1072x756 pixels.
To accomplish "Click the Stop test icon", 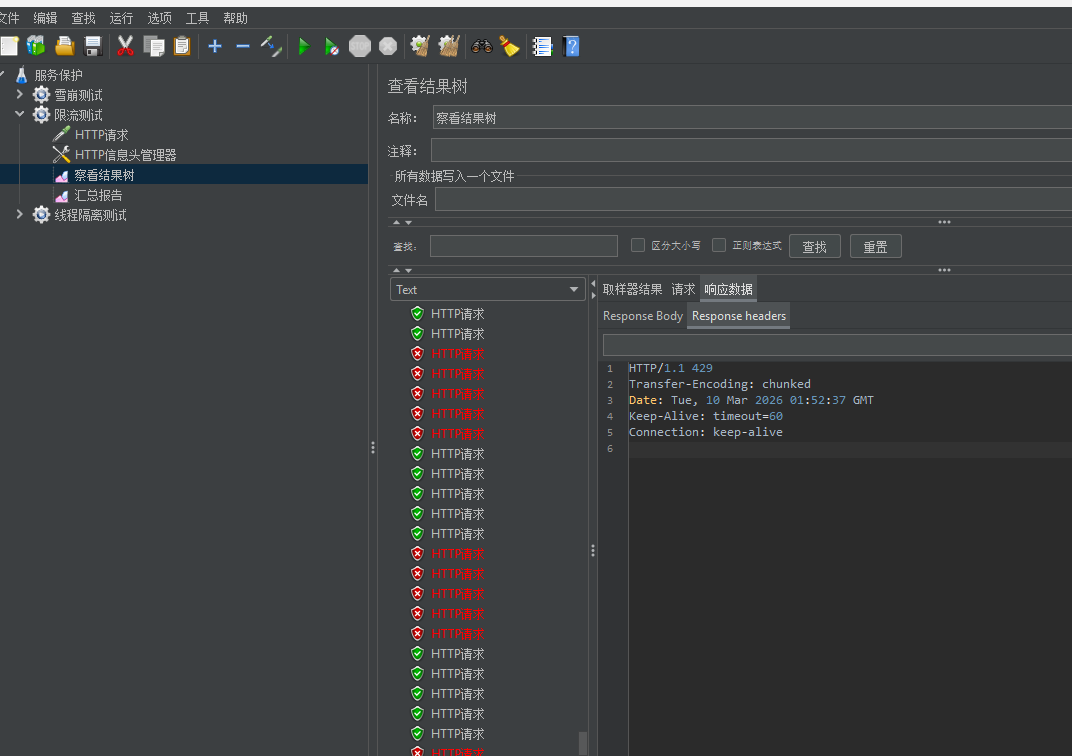I will pyautogui.click(x=360, y=46).
